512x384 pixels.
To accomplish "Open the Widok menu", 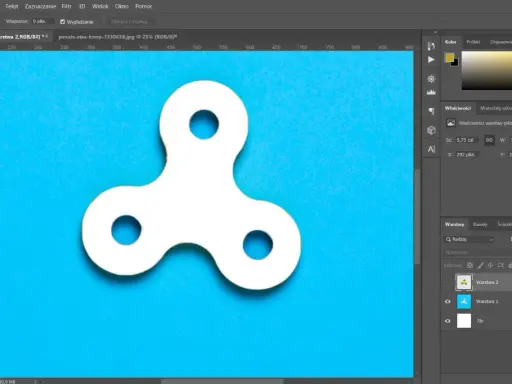I will point(100,6).
